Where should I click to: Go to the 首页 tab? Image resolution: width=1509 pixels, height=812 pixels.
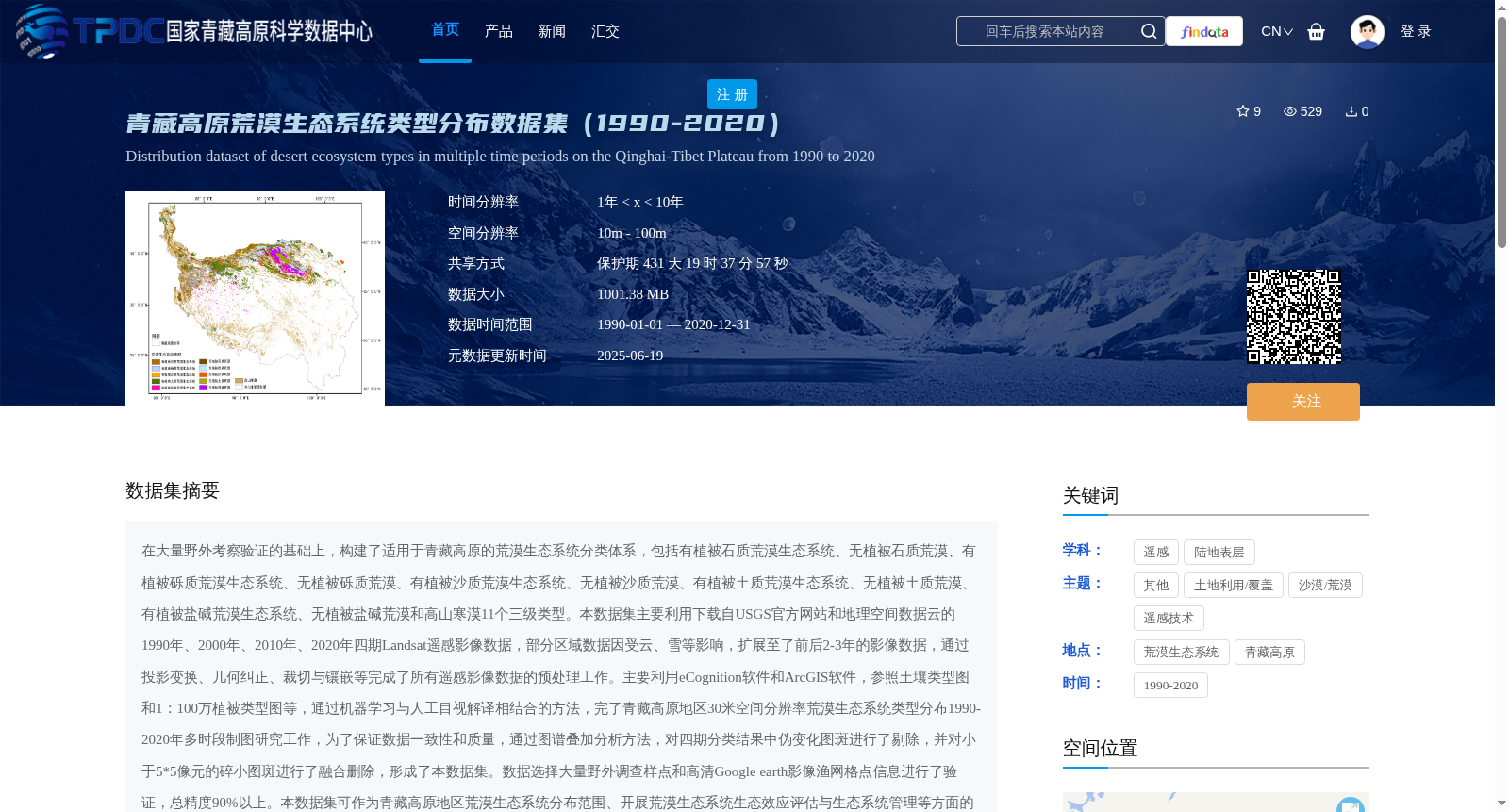click(445, 30)
